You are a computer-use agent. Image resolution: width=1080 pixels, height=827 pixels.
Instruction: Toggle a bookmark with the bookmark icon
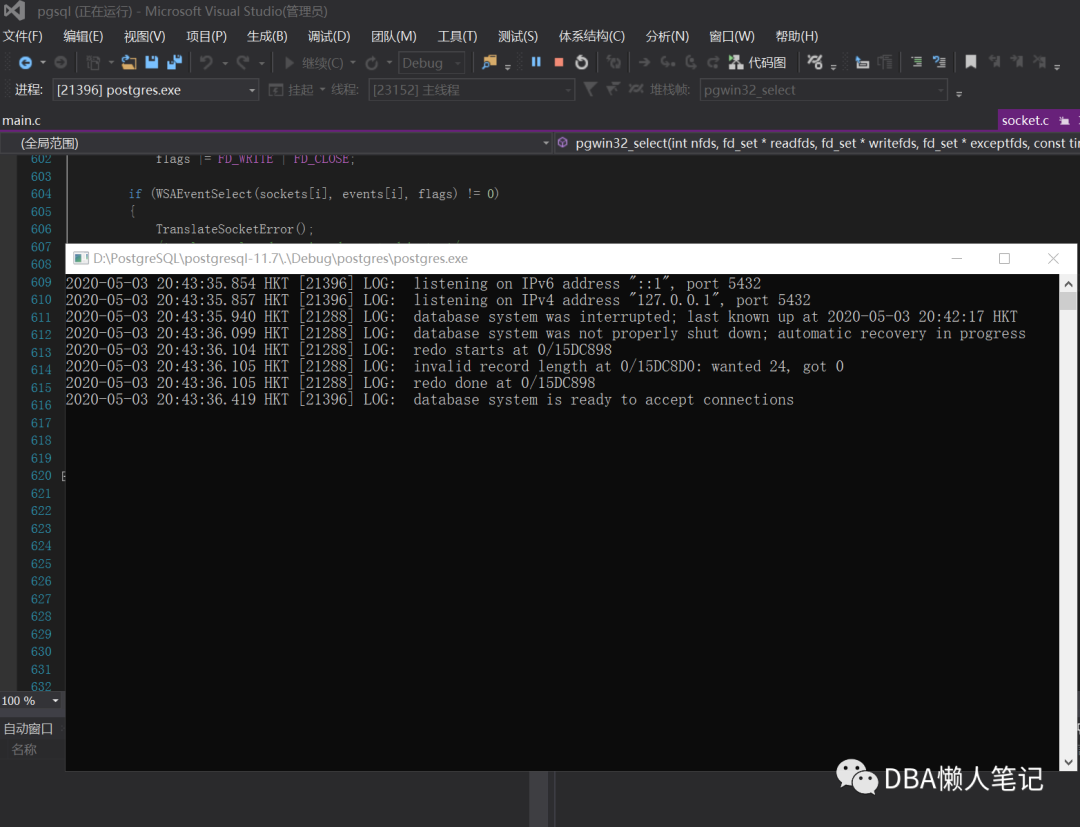[x=970, y=62]
